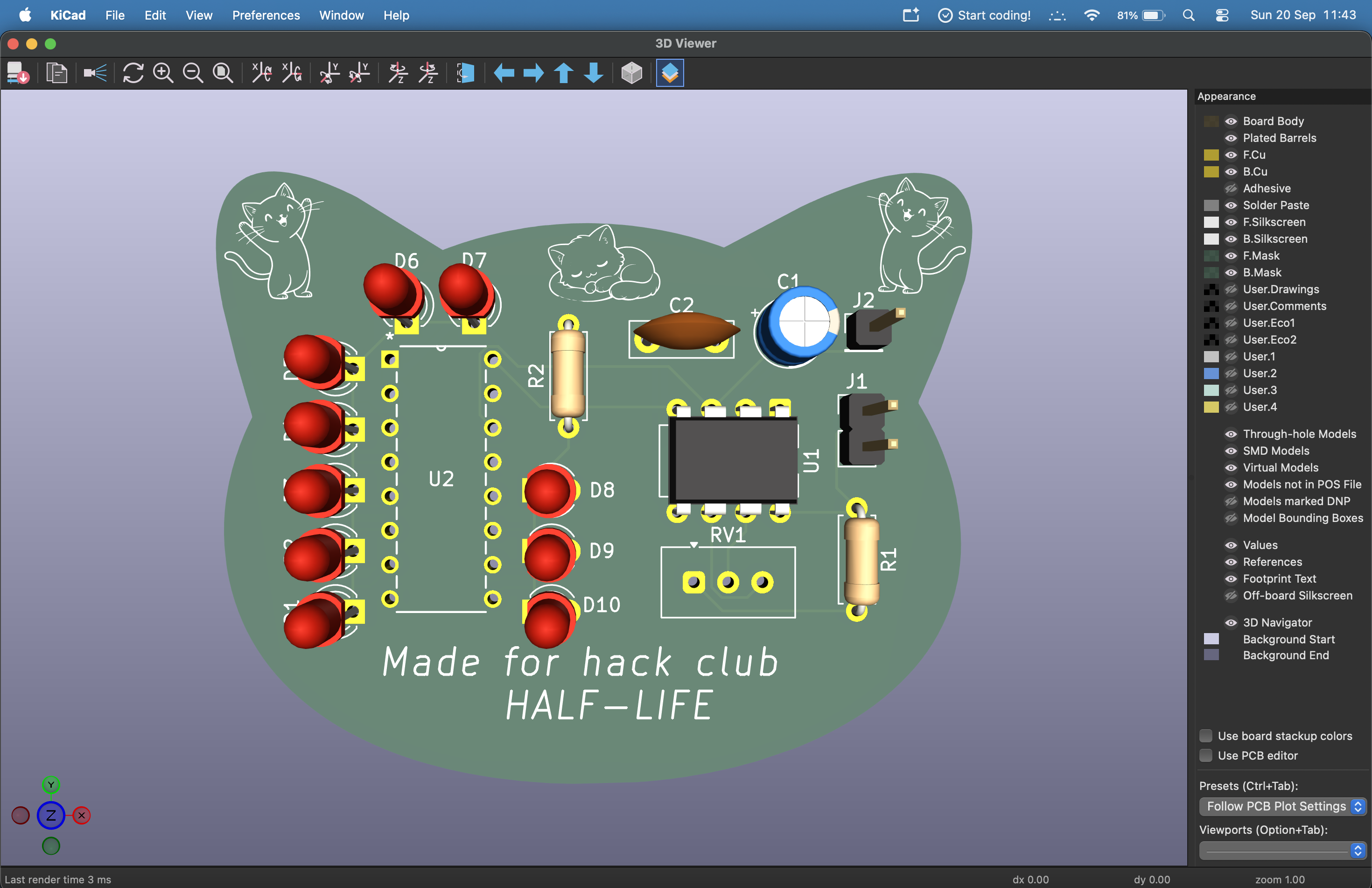Open the Edit menu

(x=155, y=15)
